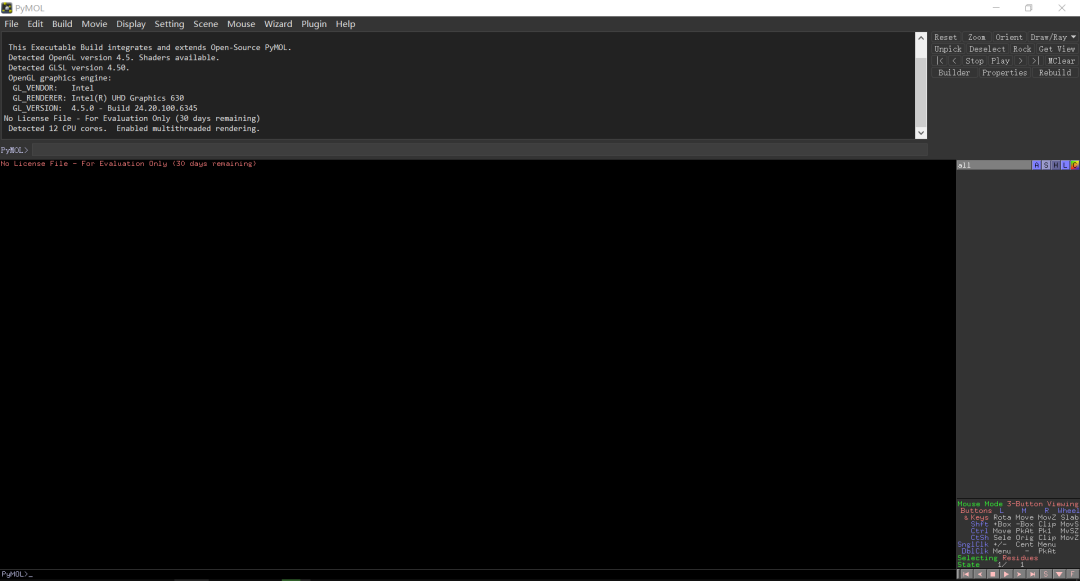Open the Draw/Ray dropdown

(1052, 37)
